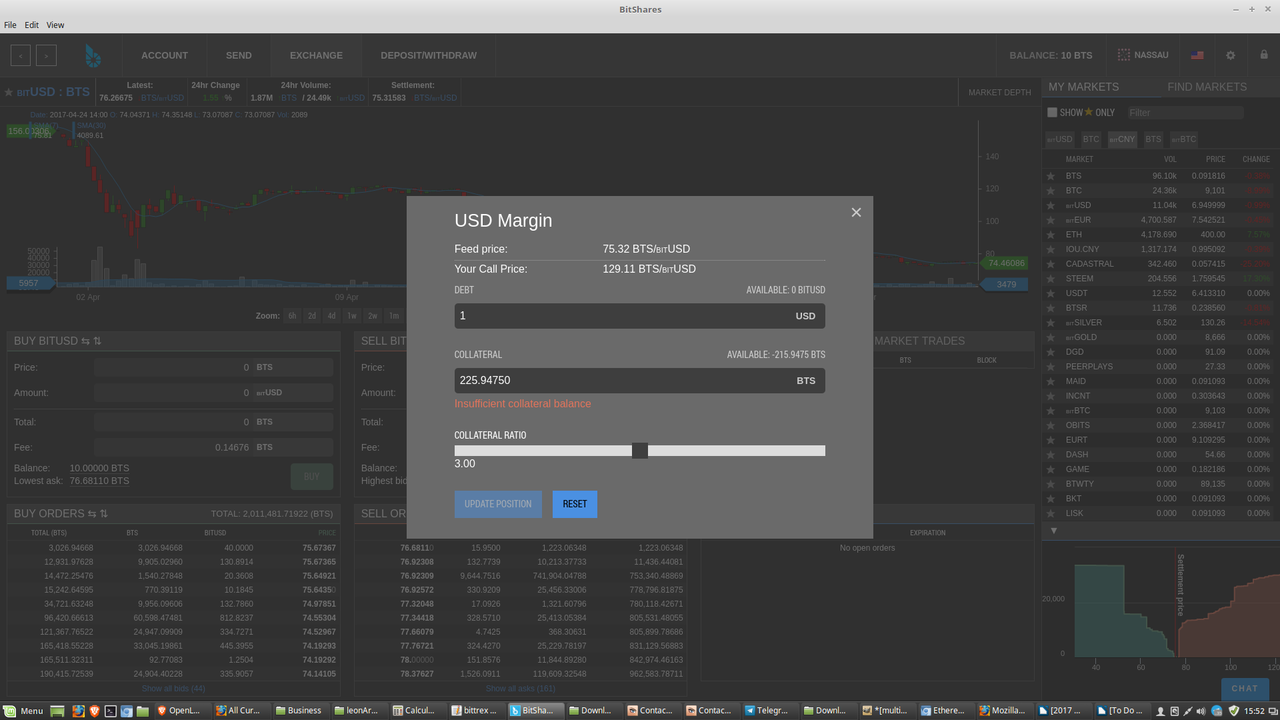
Task: Set chart zoom to 2d
Action: click(312, 316)
